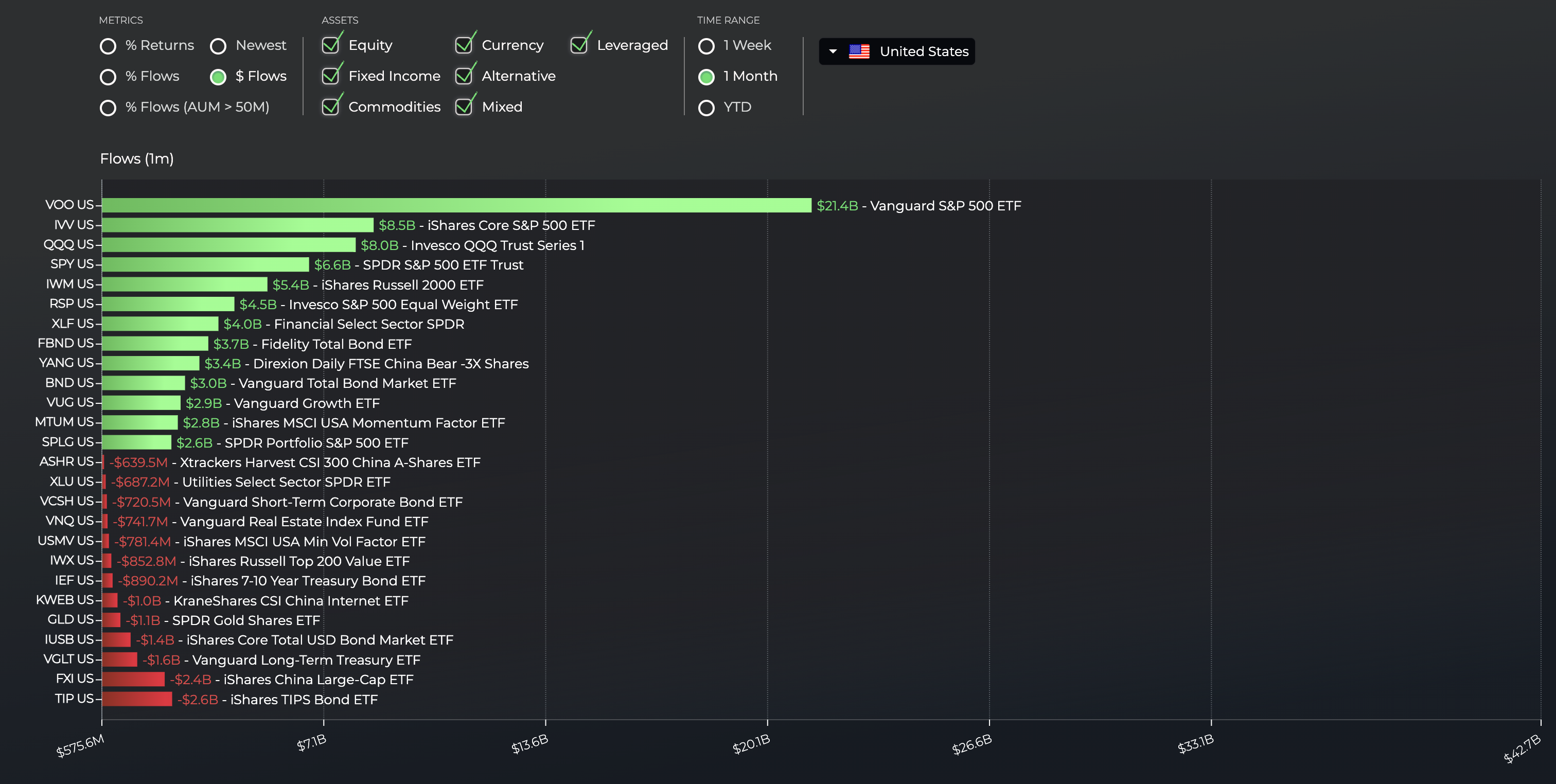
Task: Switch time range to 1 Week
Action: point(706,46)
